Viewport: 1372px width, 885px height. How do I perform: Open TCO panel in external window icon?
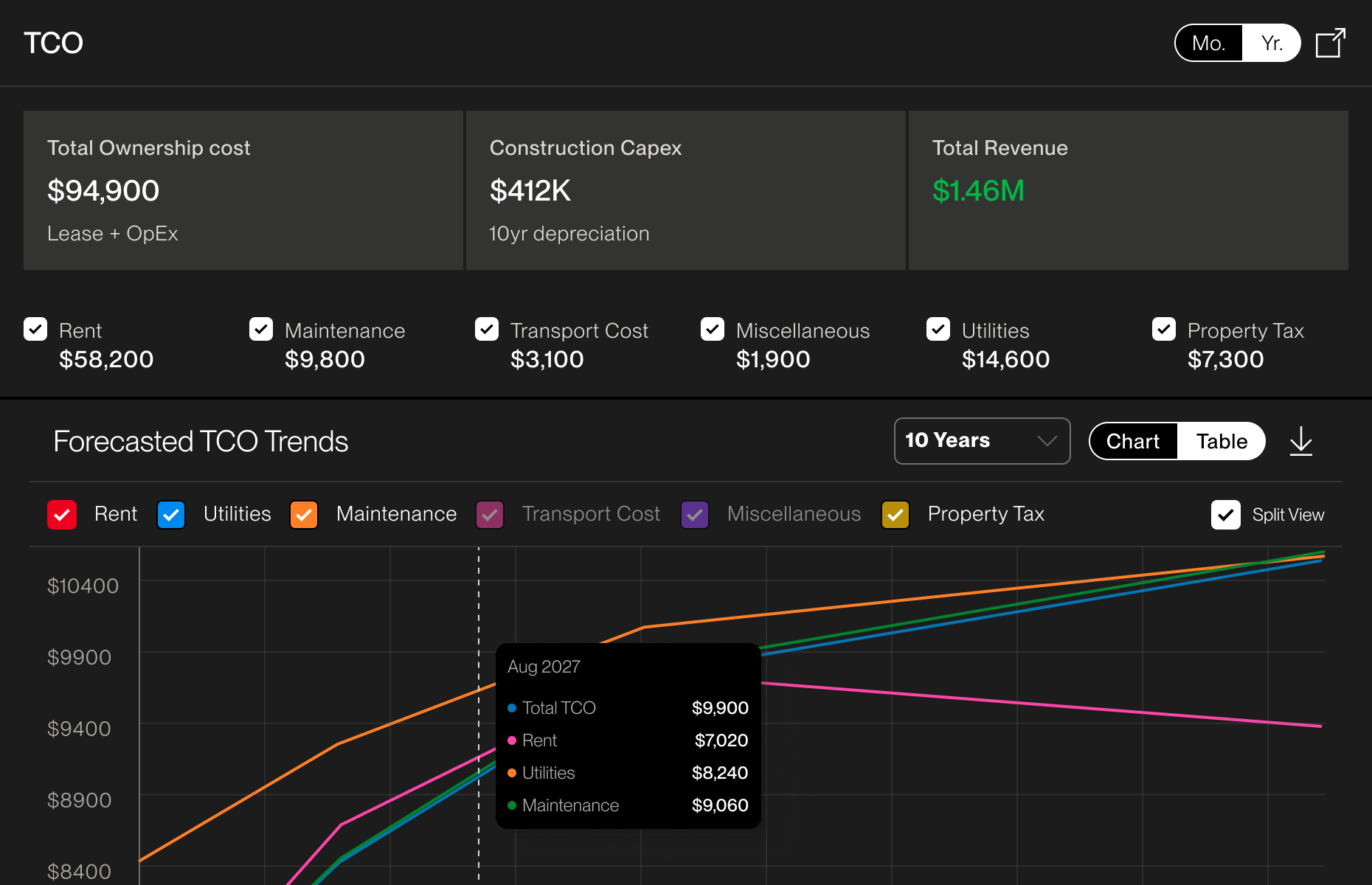tap(1331, 43)
